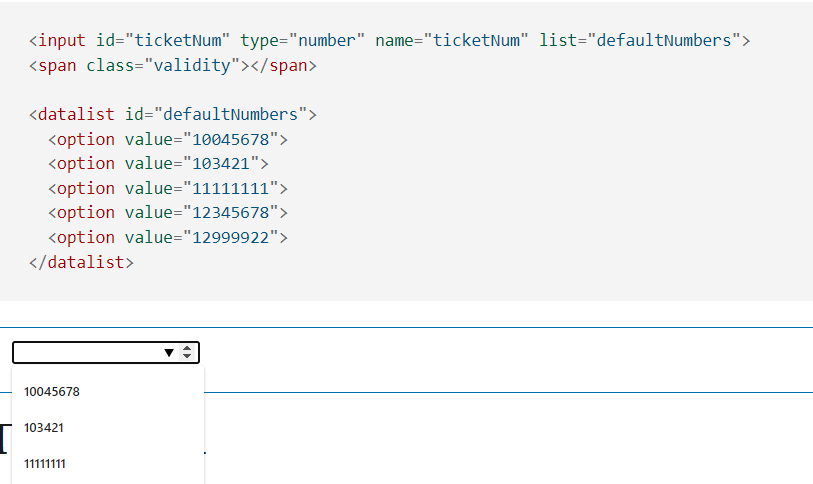Increase the number with the spinner up arrow
This screenshot has width=813, height=484.
[x=187, y=349]
